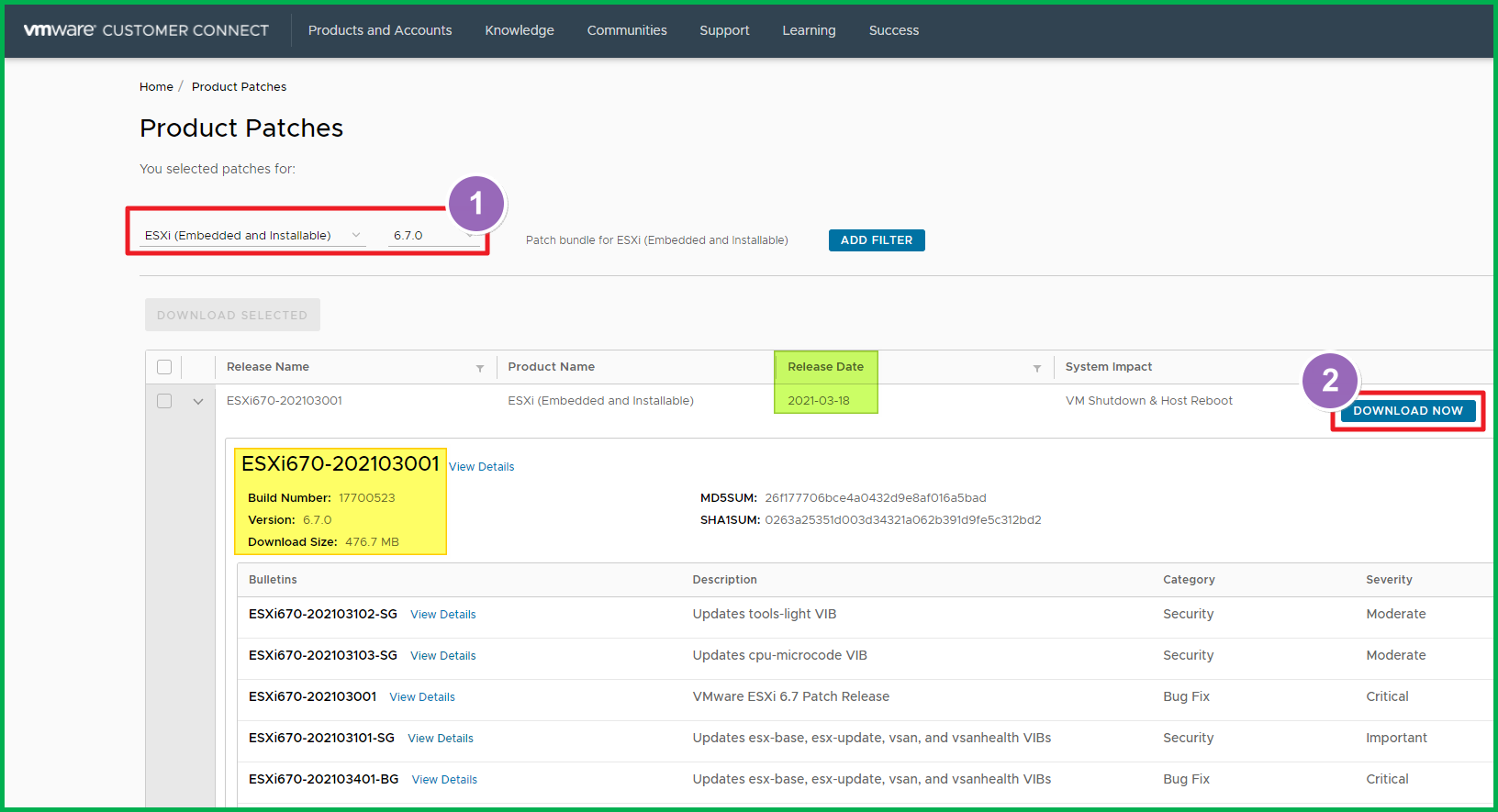This screenshot has width=1498, height=812.
Task: Open the Support menu
Action: click(x=724, y=30)
